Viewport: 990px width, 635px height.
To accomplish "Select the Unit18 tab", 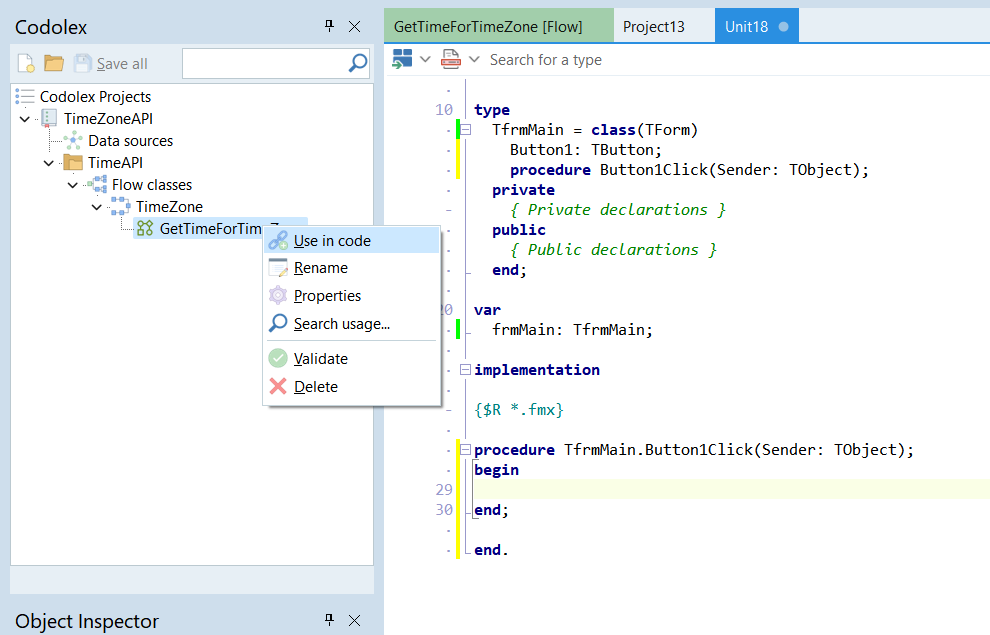I will pyautogui.click(x=756, y=27).
